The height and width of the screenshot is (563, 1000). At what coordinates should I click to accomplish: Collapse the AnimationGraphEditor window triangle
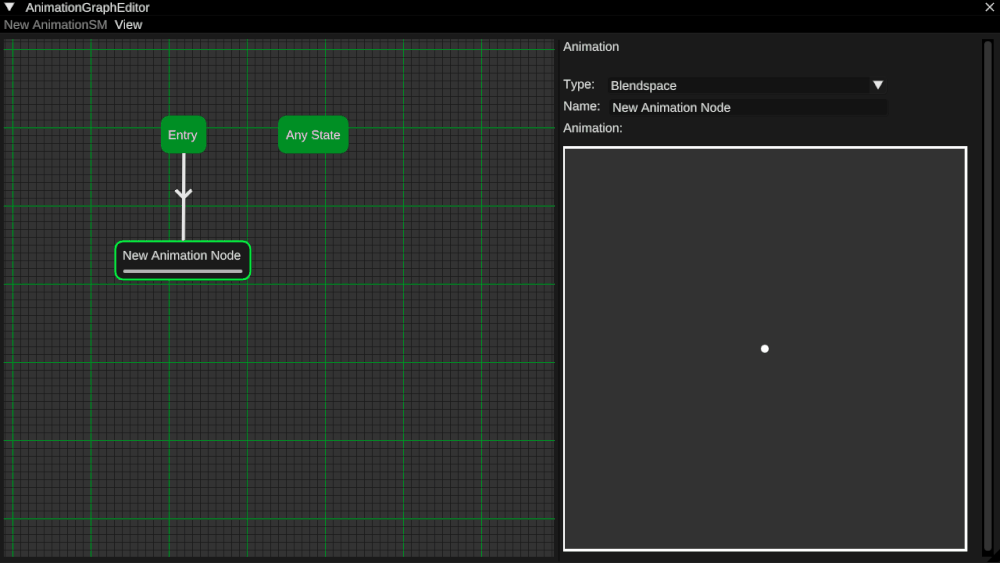point(10,8)
